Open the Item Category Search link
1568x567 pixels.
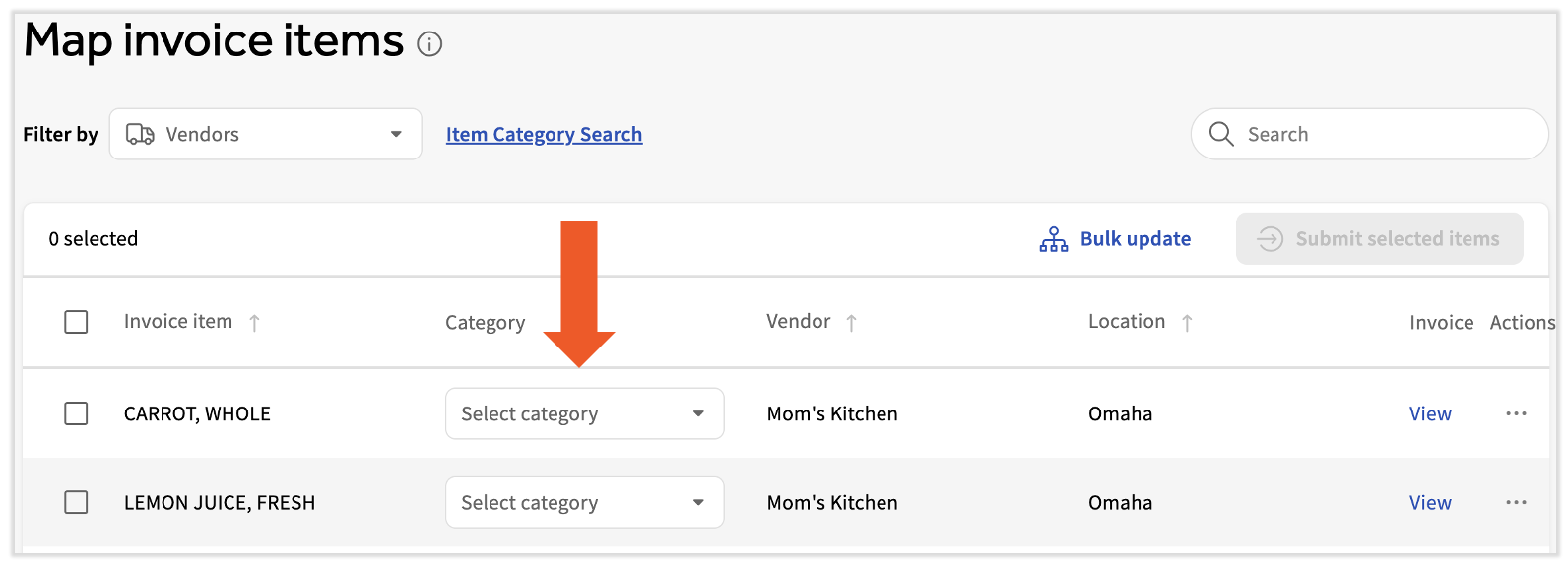(544, 134)
